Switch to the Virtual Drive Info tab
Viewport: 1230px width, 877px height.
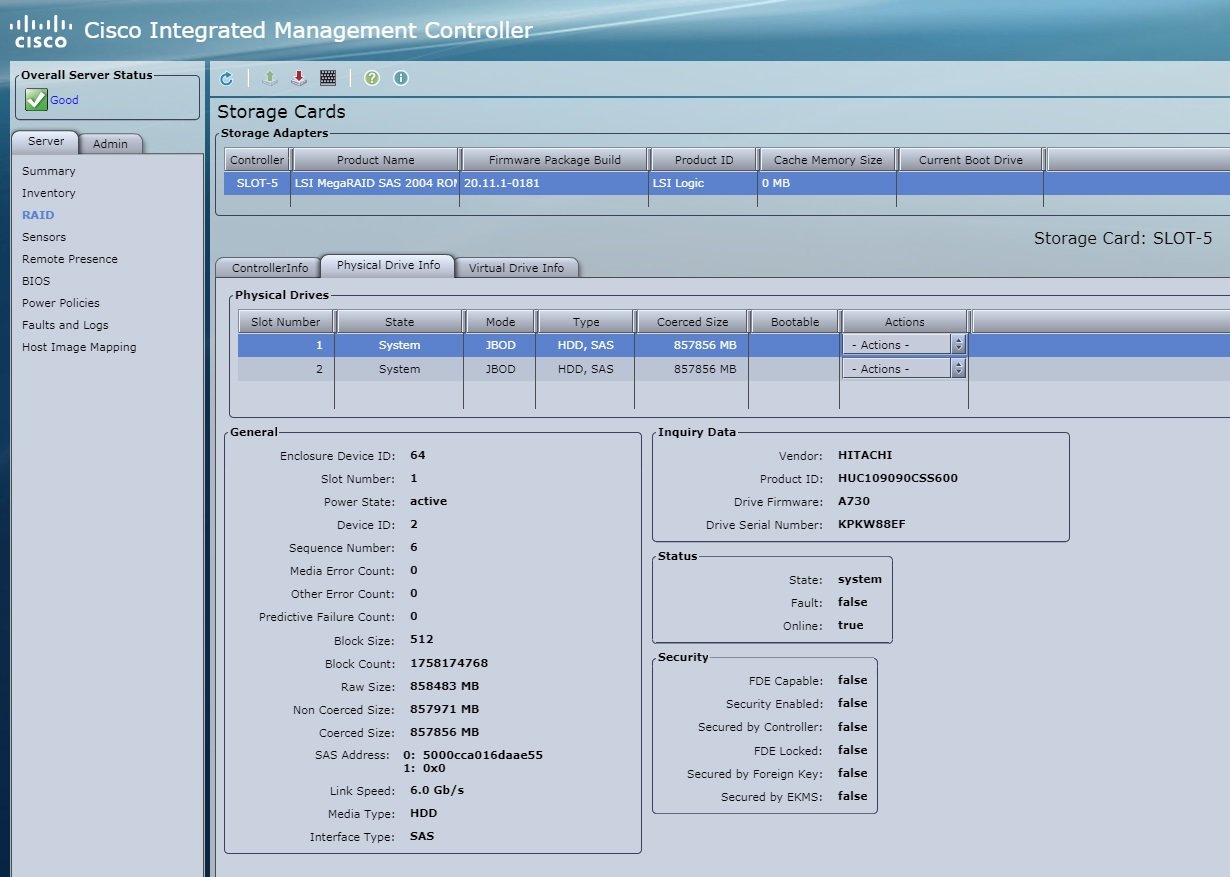pyautogui.click(x=516, y=268)
